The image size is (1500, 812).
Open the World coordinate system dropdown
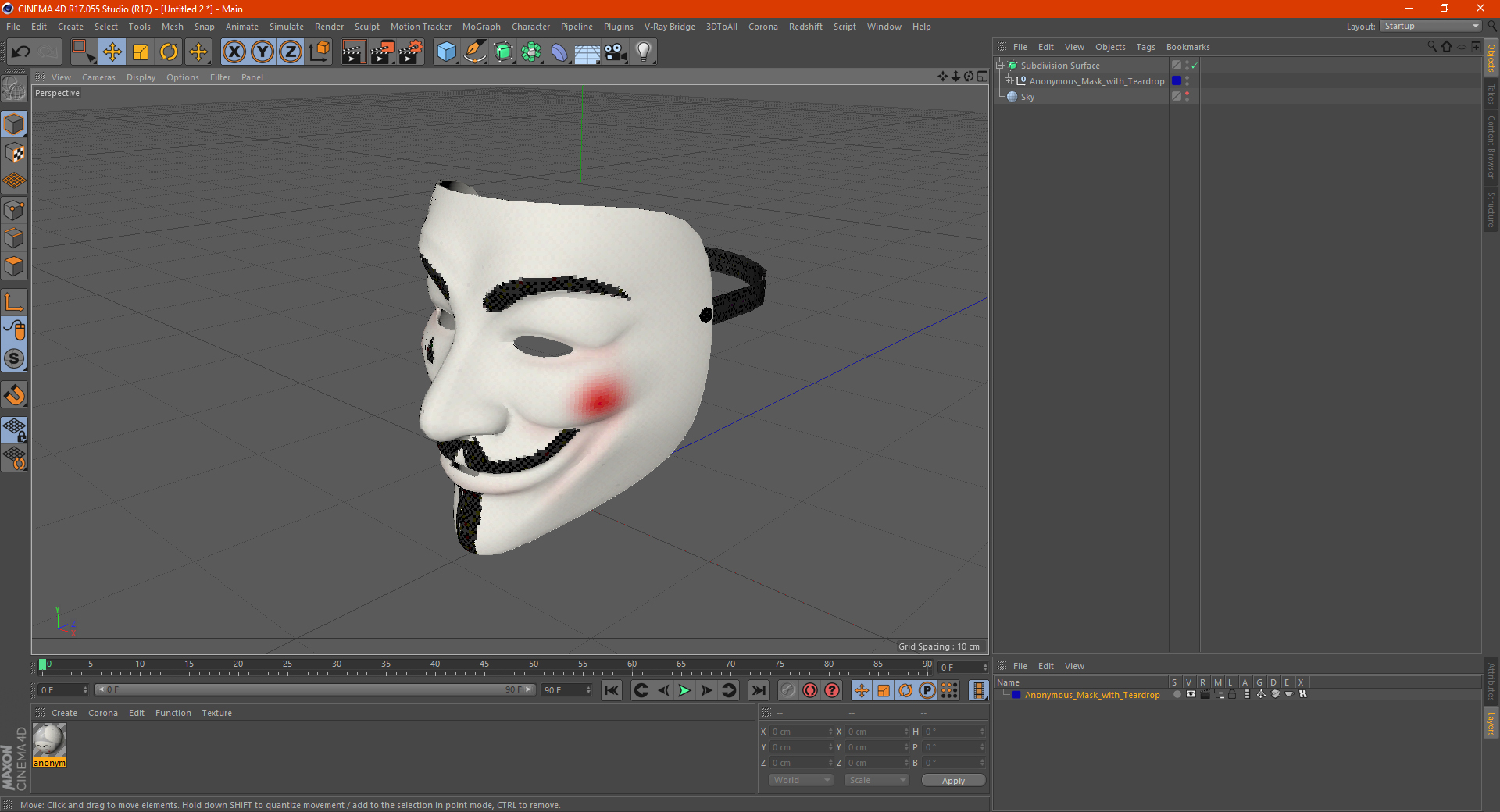click(x=801, y=780)
